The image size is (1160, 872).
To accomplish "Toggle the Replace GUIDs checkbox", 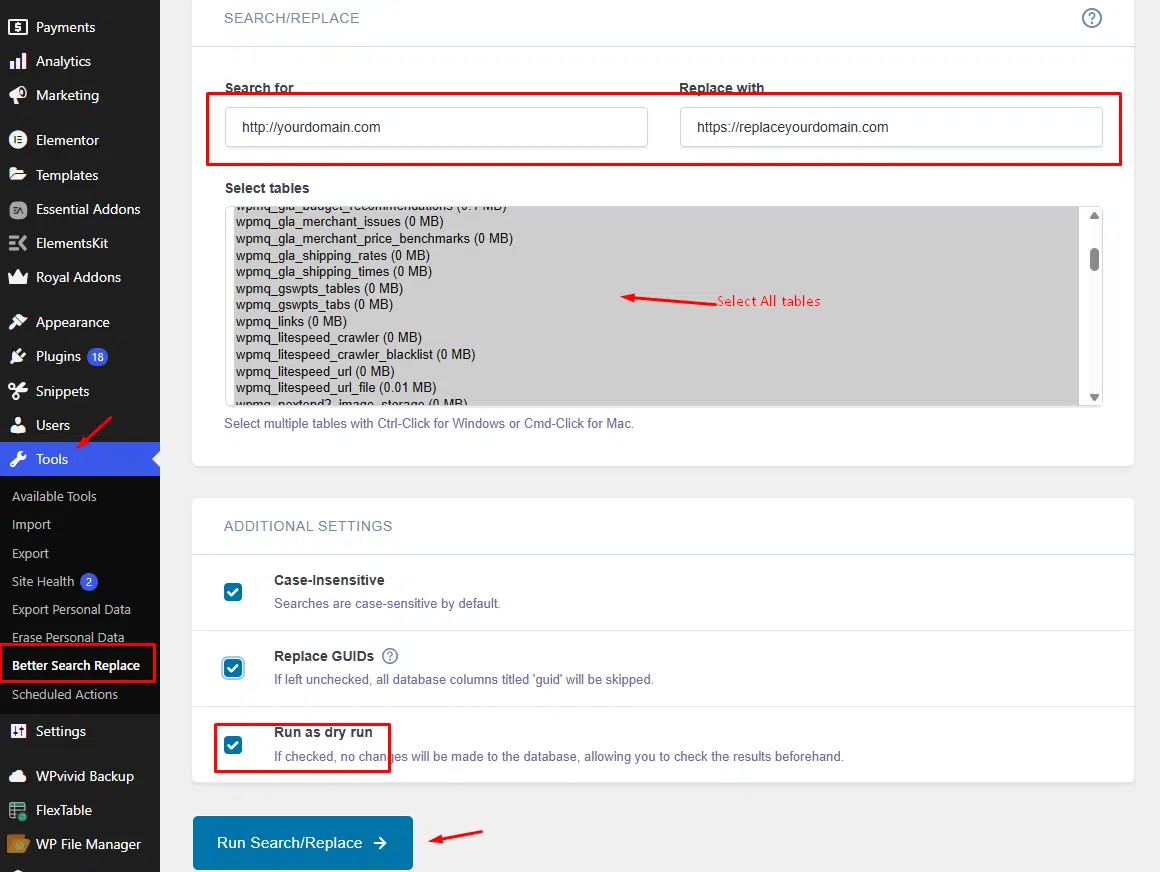I will [x=233, y=668].
